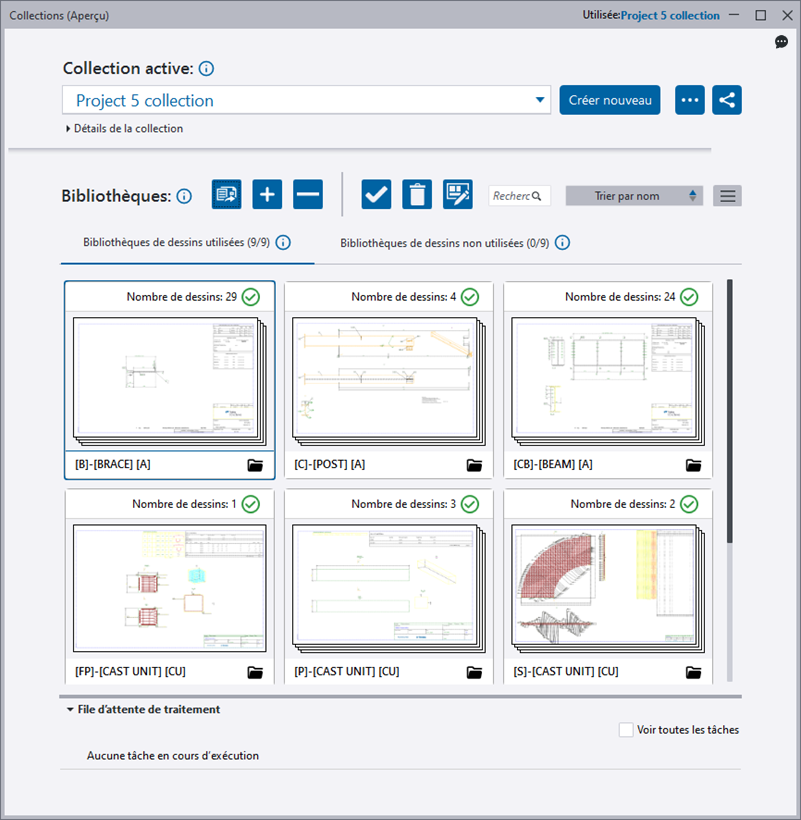Click the label [CB]-[BEAM] [A]
This screenshot has height=820, width=801.
553,464
